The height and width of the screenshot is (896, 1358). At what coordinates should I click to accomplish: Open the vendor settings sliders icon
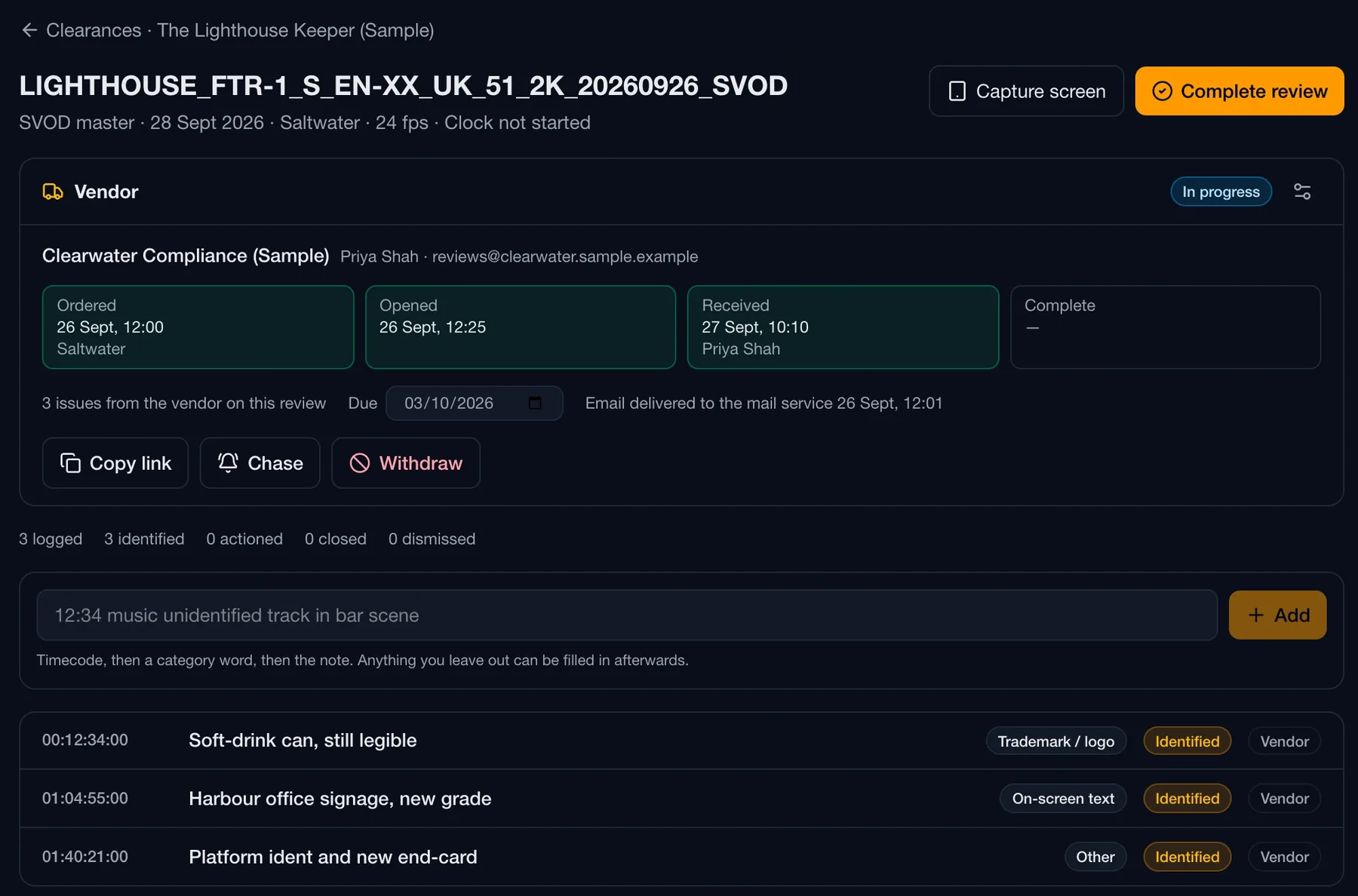pos(1302,192)
